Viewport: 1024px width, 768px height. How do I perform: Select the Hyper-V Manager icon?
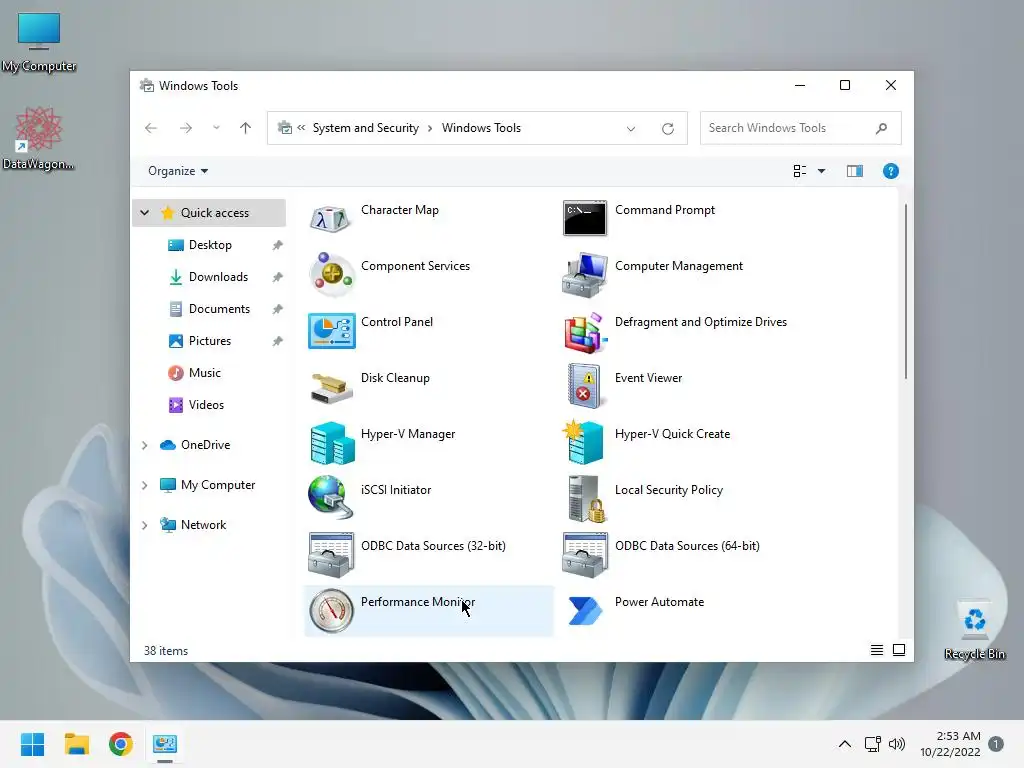331,443
